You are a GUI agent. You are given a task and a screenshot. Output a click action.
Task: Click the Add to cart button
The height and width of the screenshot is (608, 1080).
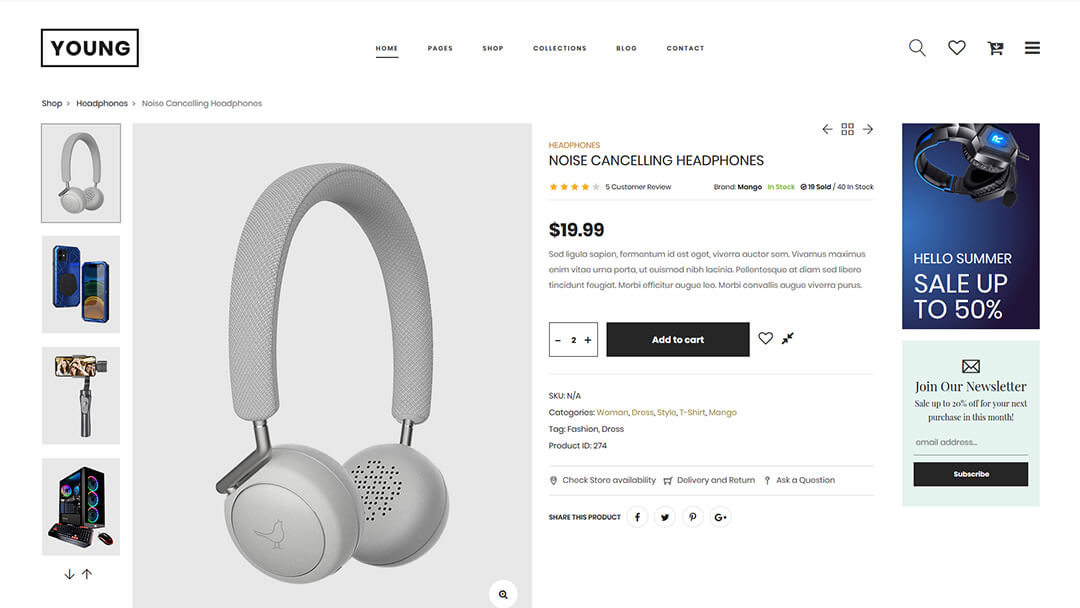678,339
